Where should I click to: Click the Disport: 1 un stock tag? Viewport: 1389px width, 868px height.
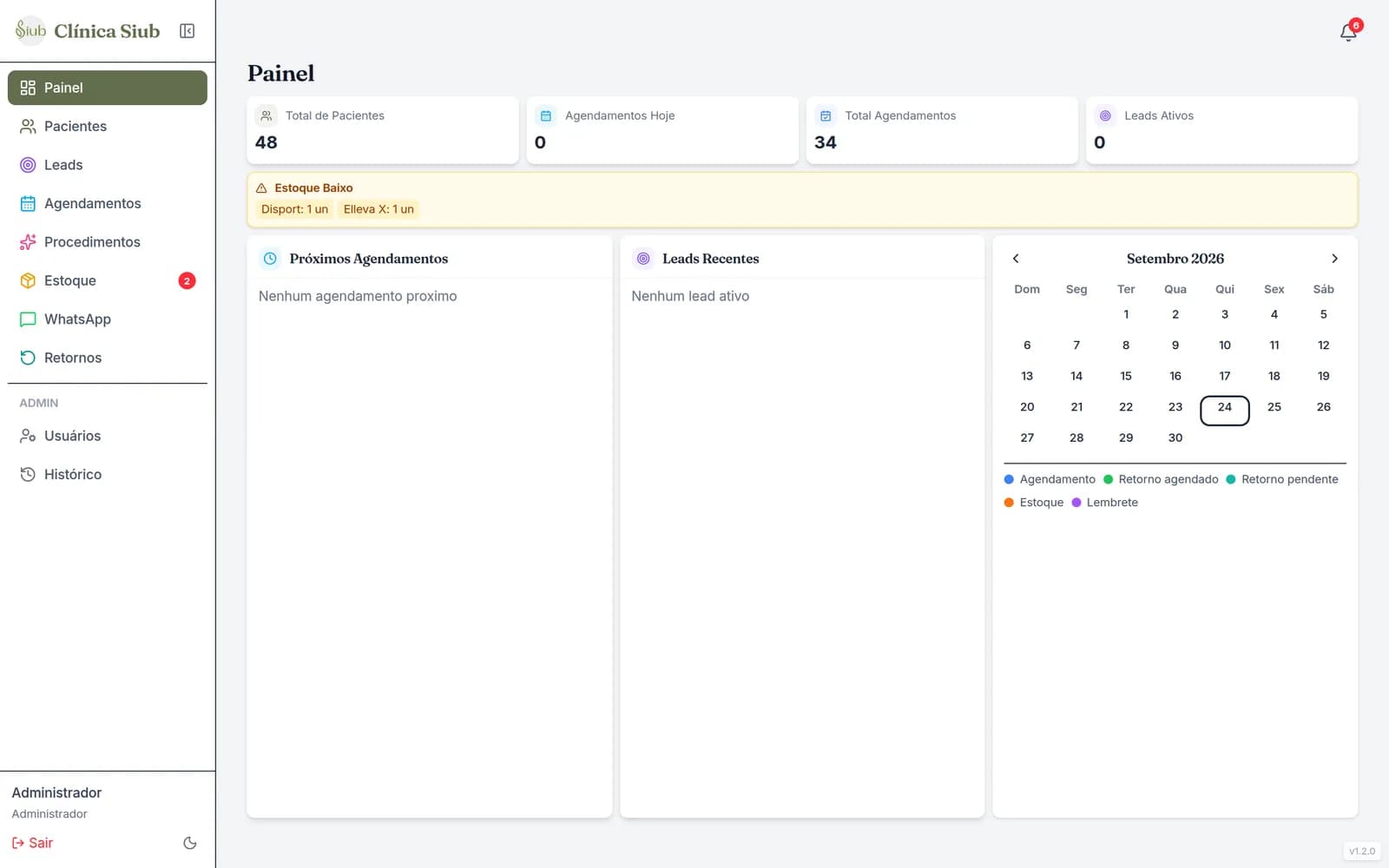(294, 209)
